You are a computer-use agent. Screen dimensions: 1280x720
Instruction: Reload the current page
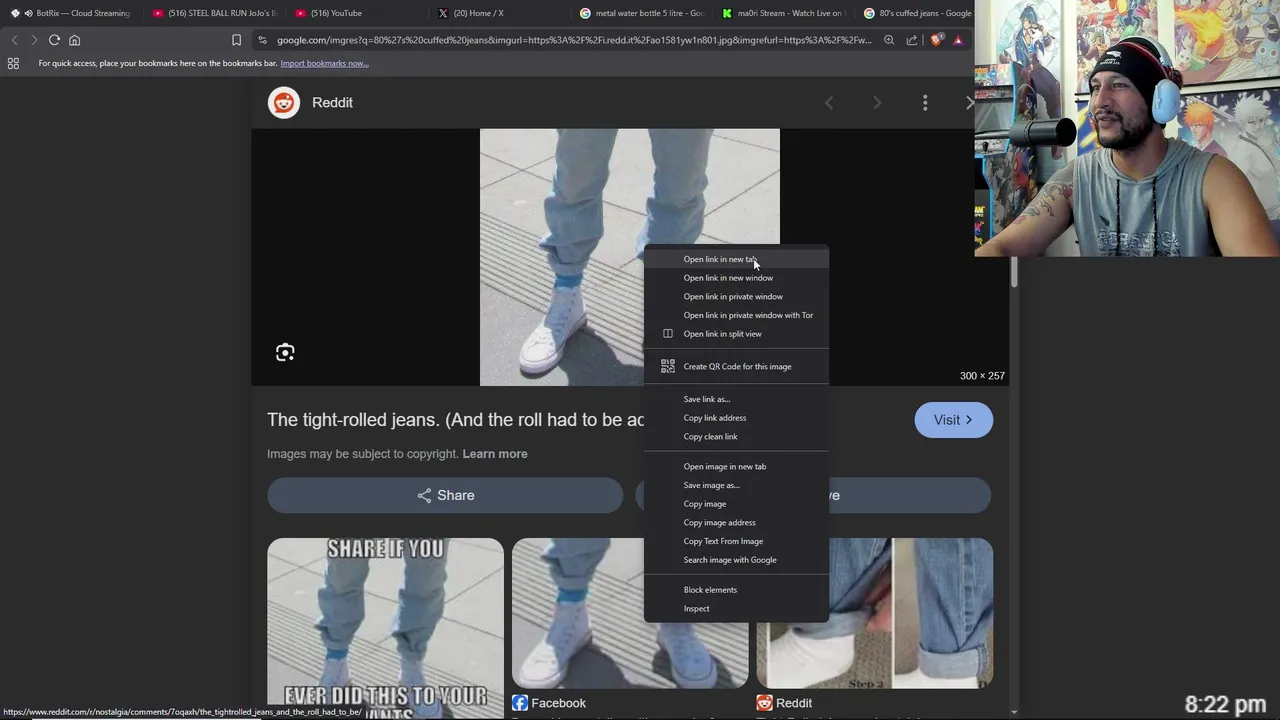point(54,40)
